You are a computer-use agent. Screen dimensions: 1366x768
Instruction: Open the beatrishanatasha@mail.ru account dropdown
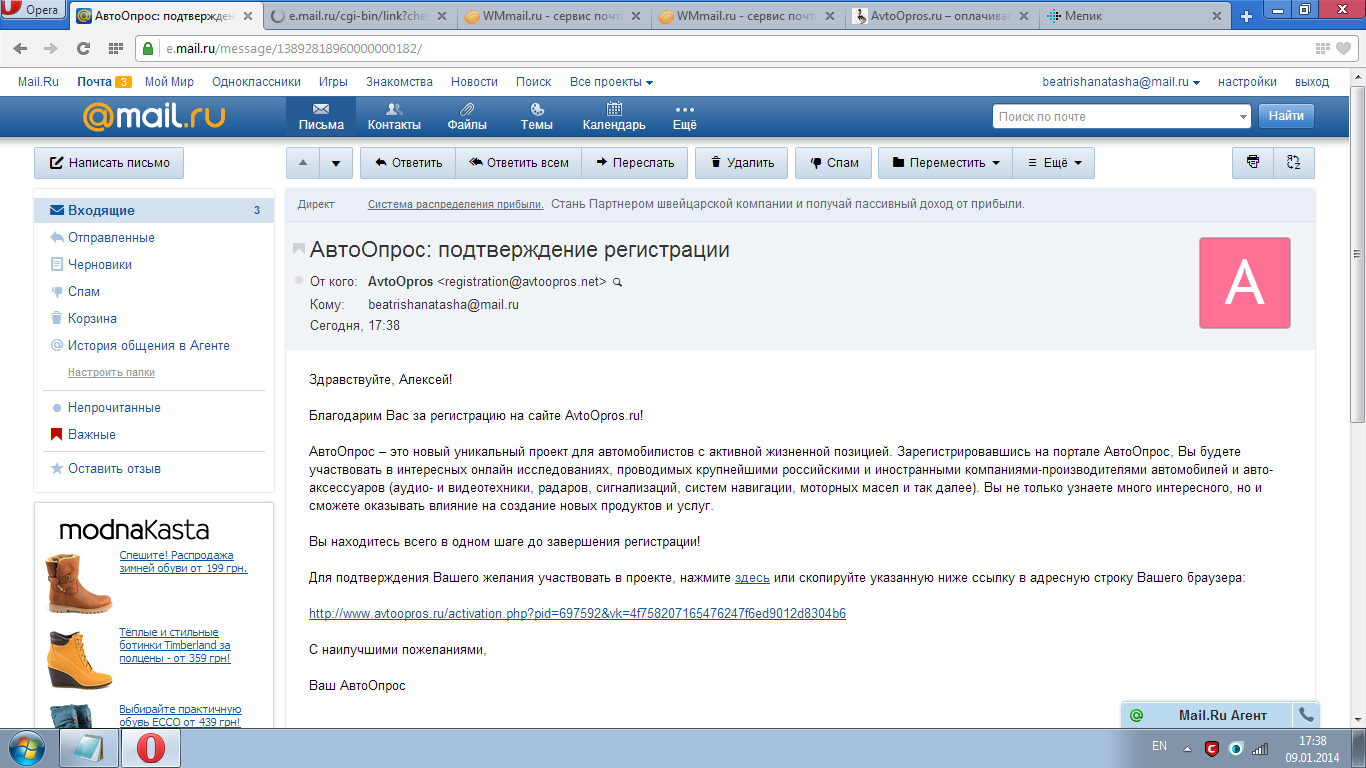[1121, 82]
